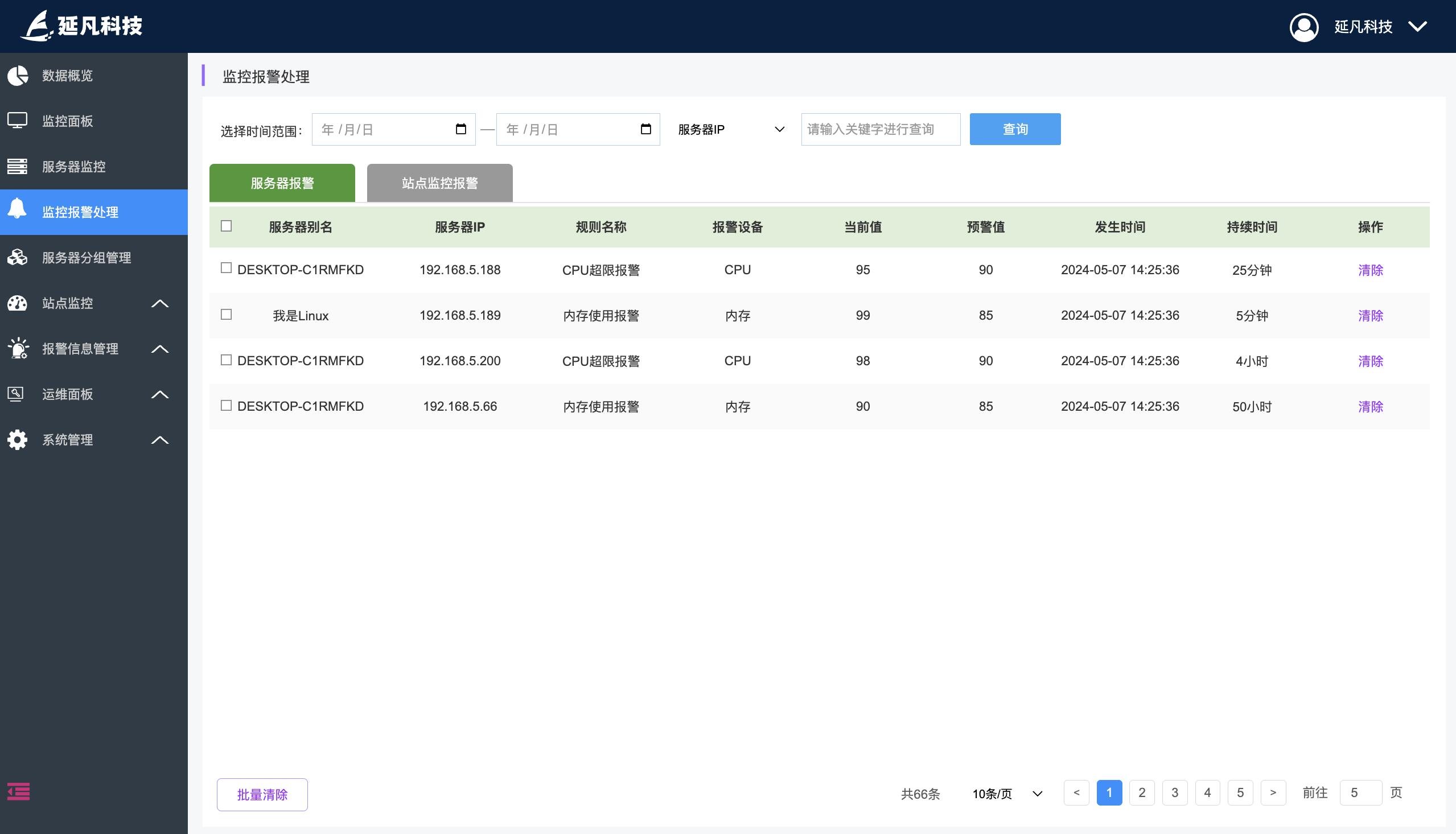Click the cubes icon for 服务器分组管理
Screen dimensions: 1456x834
[x=17, y=258]
